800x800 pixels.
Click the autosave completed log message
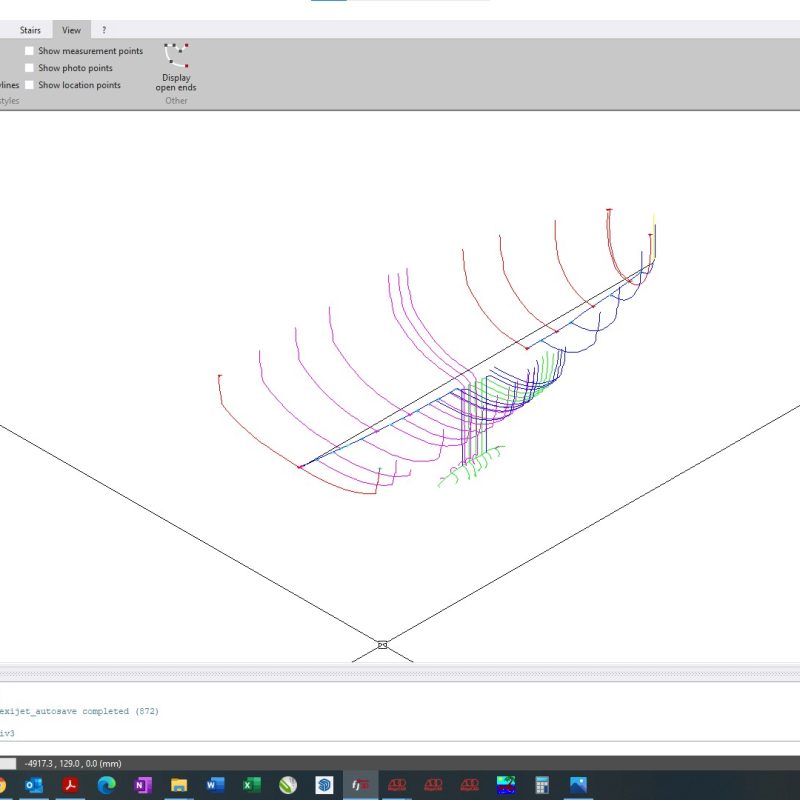tap(80, 711)
